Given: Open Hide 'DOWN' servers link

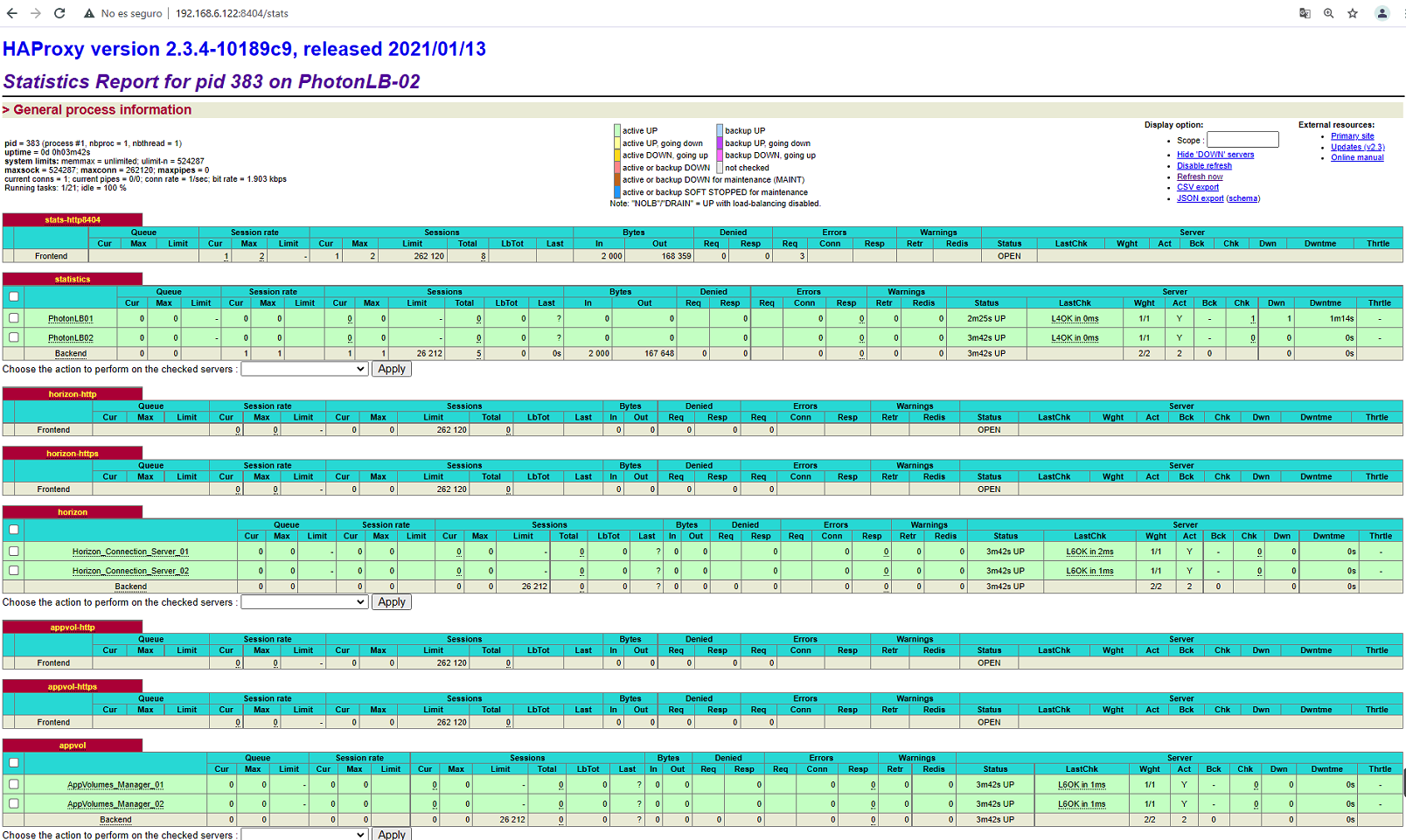Looking at the screenshot, I should coord(1215,155).
